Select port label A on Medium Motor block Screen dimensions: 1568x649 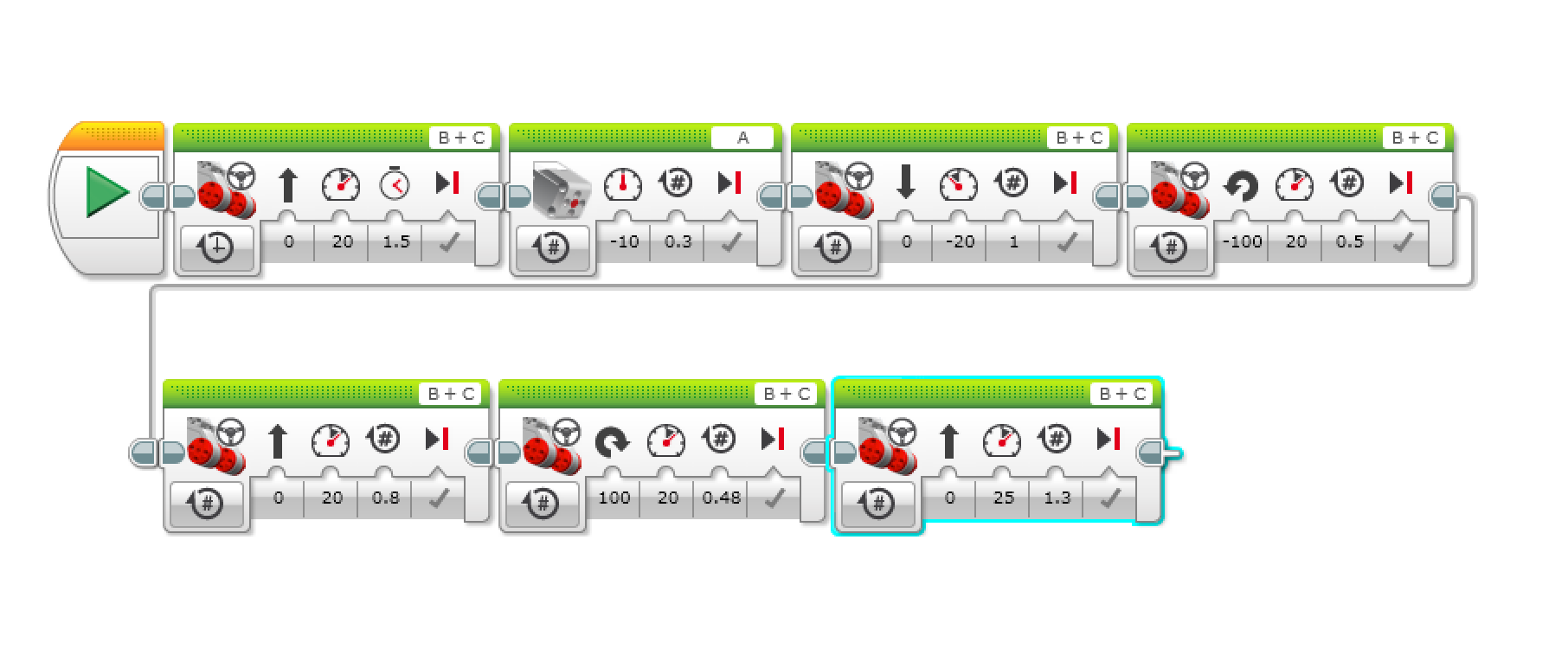[x=742, y=138]
